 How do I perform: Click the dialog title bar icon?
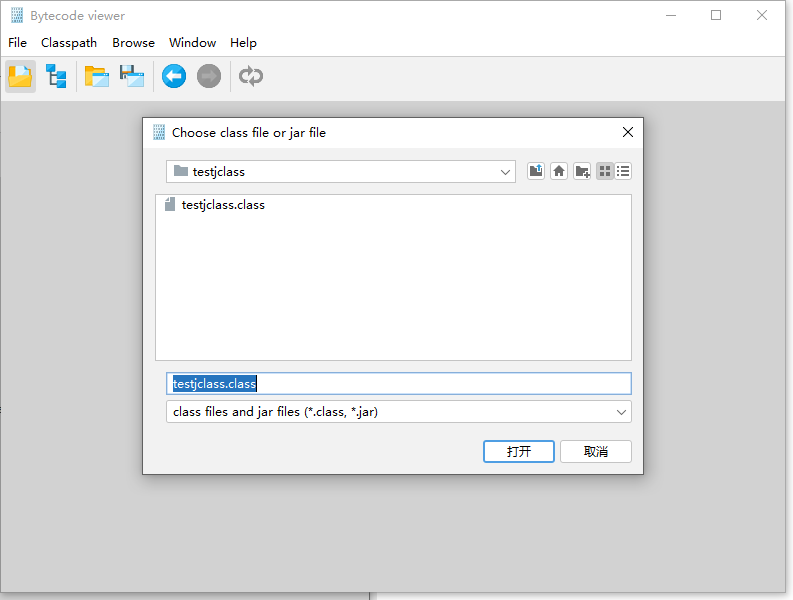pyautogui.click(x=159, y=132)
